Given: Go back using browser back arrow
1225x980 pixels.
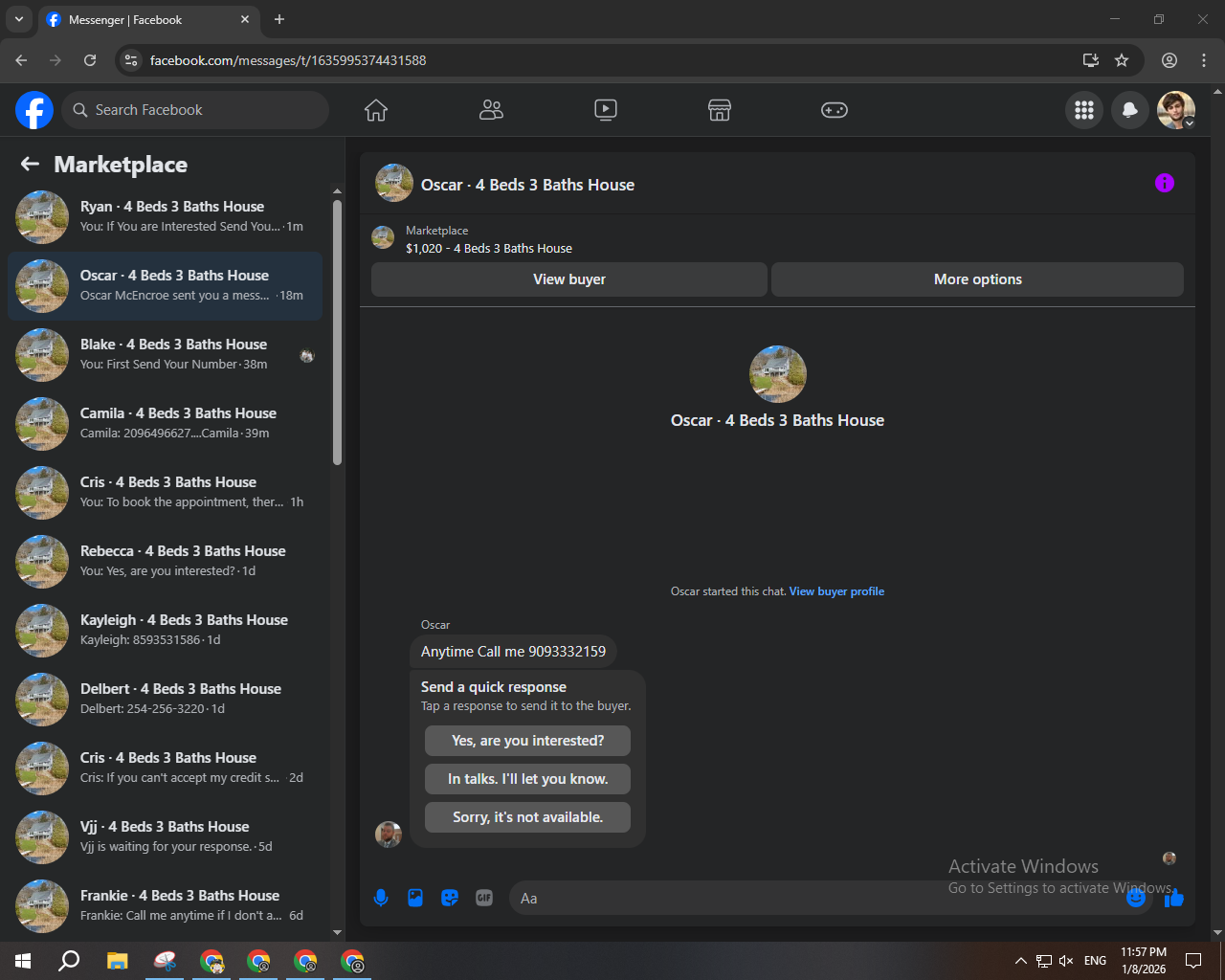Looking at the screenshot, I should pyautogui.click(x=21, y=60).
